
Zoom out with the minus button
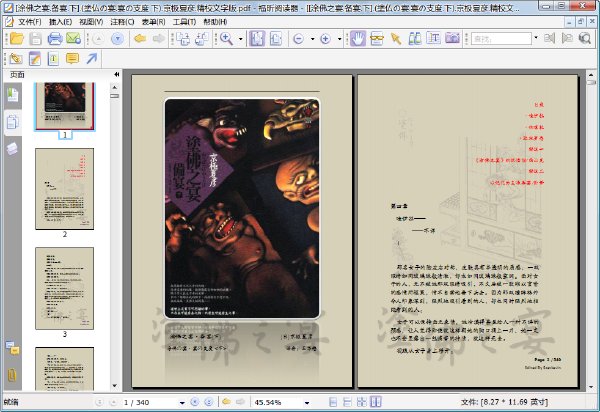[298, 39]
